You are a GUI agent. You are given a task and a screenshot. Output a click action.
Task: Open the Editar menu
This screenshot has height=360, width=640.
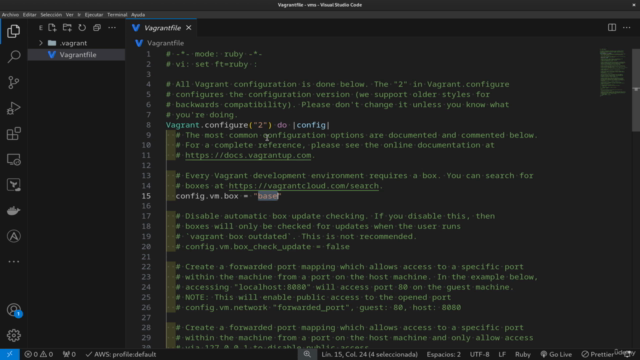tap(29, 15)
